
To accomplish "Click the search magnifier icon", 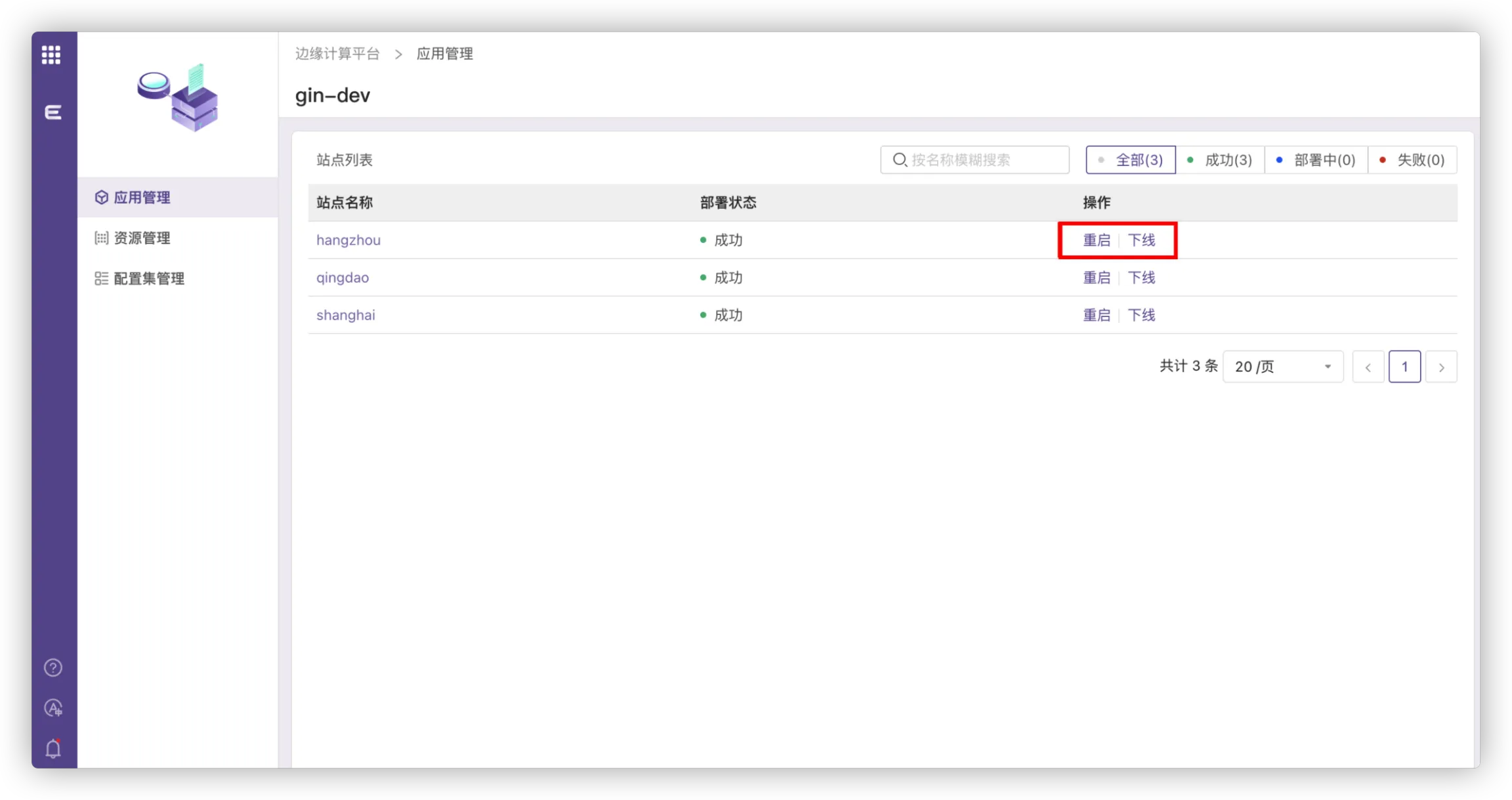I will [900, 159].
